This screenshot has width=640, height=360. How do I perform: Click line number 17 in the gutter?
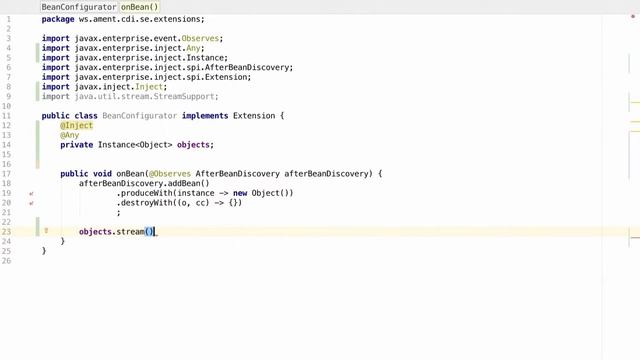point(6,174)
